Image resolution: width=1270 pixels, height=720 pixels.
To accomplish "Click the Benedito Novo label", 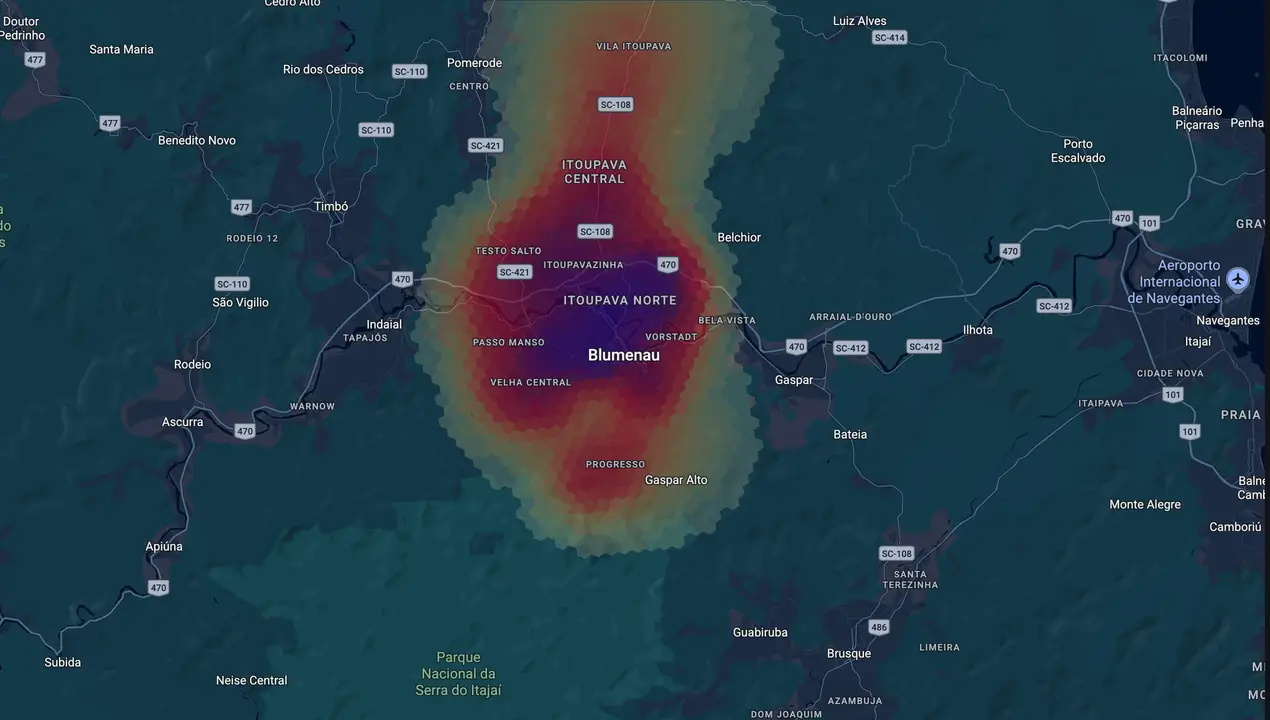I will tap(197, 140).
